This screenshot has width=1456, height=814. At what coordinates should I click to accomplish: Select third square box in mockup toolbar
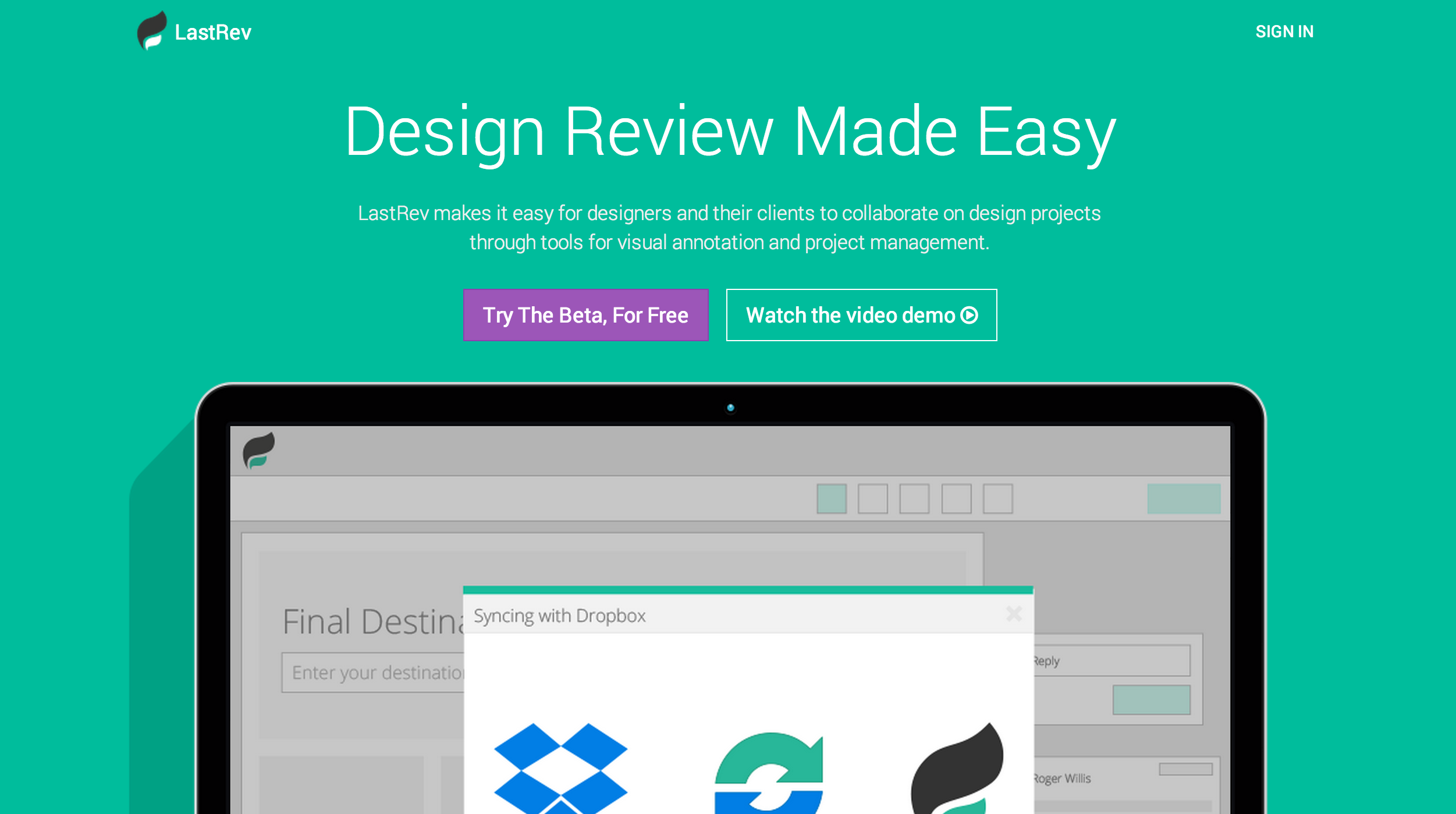(x=914, y=498)
